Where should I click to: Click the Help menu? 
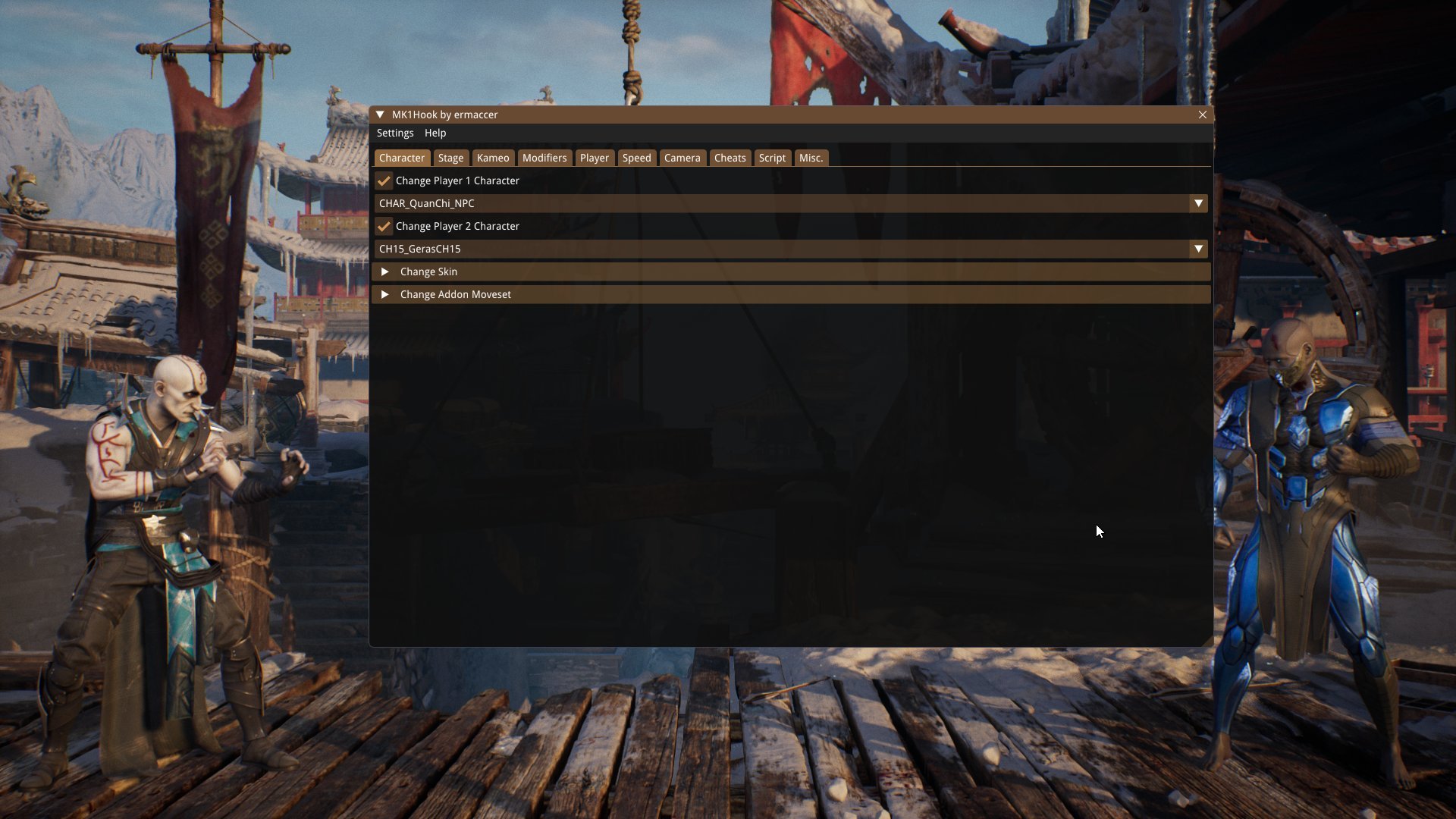435,133
